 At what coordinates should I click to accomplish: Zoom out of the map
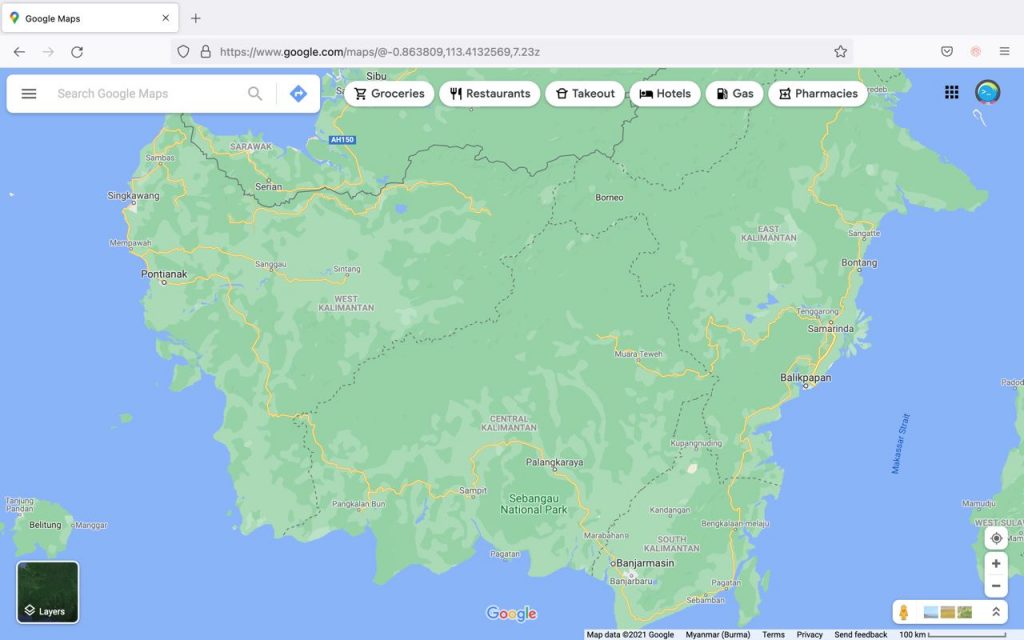(x=996, y=586)
